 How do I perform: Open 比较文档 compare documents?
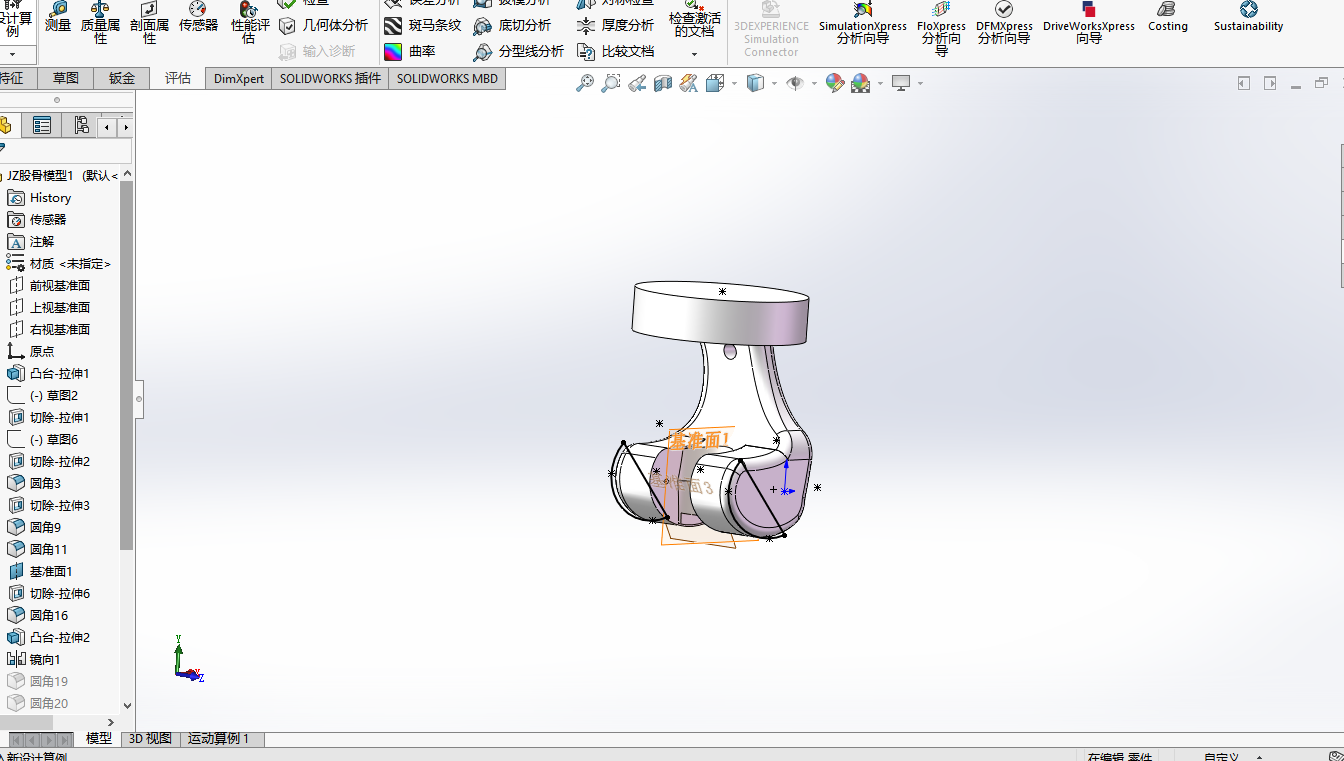tap(615, 51)
